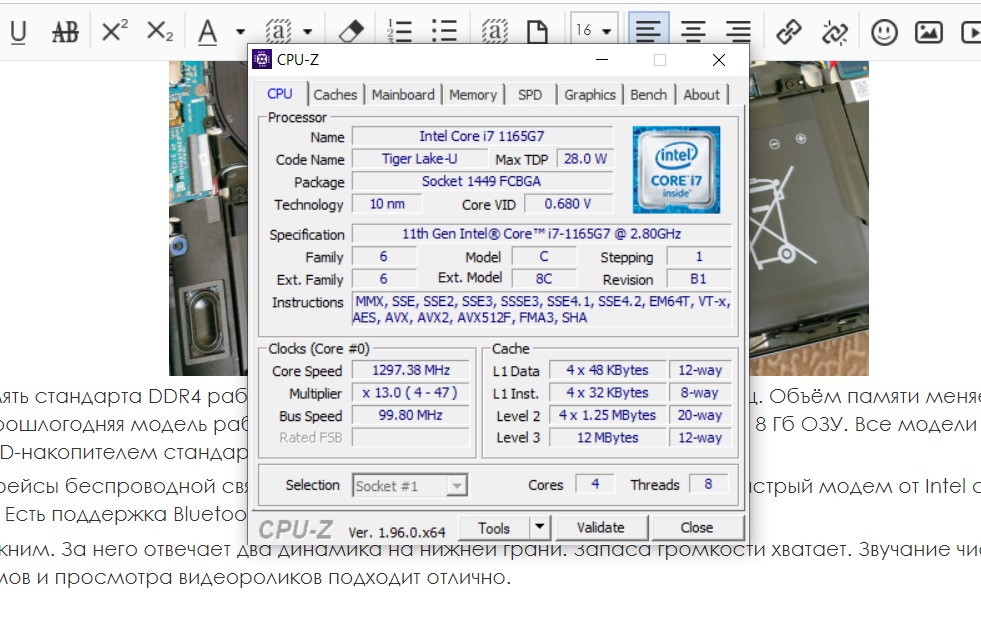Switch to the Memory tab
This screenshot has width=981, height=635.
click(x=473, y=94)
